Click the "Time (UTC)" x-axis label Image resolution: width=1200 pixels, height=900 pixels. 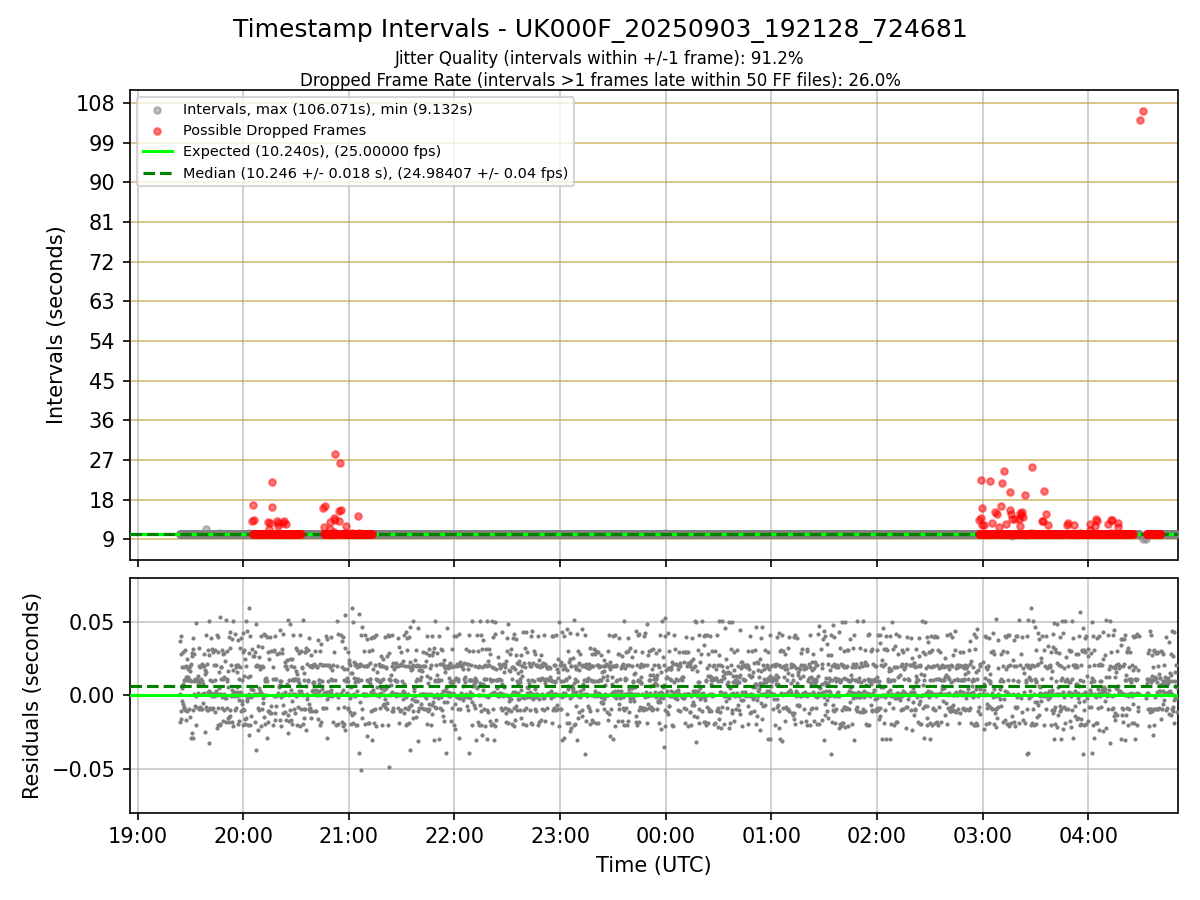coord(654,865)
